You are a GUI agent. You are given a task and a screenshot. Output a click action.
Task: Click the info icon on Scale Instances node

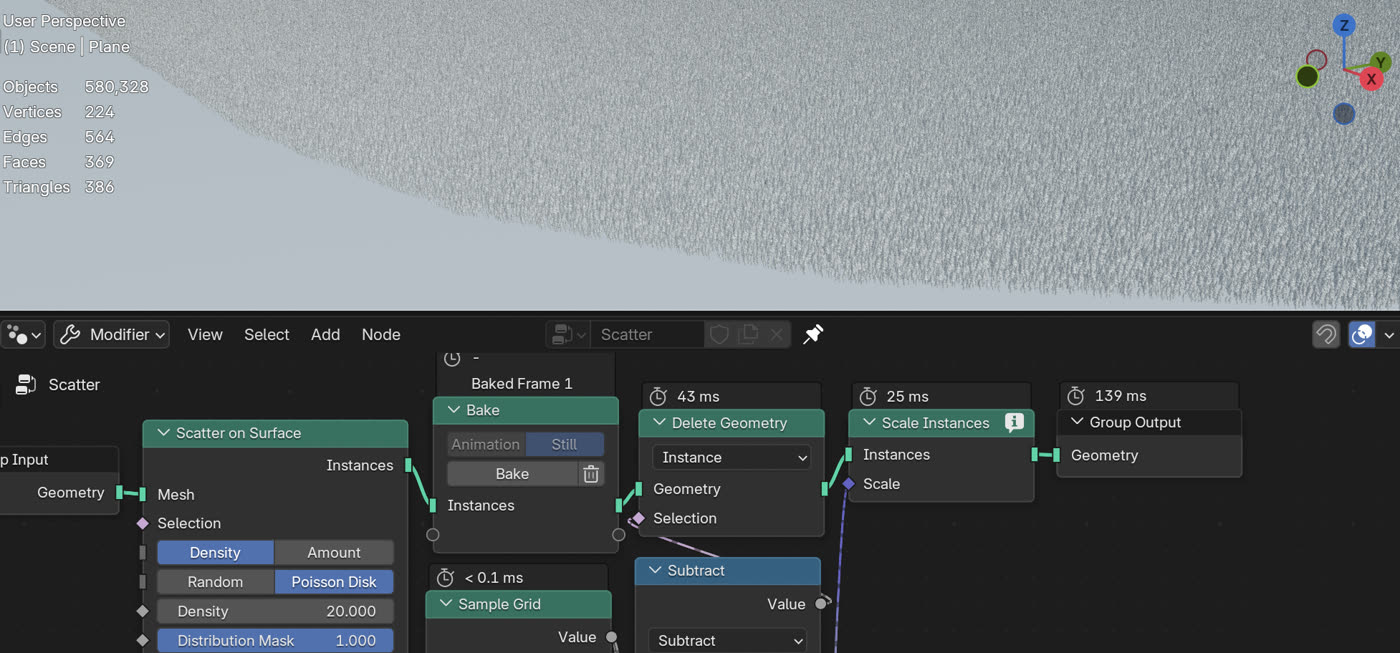[1014, 423]
